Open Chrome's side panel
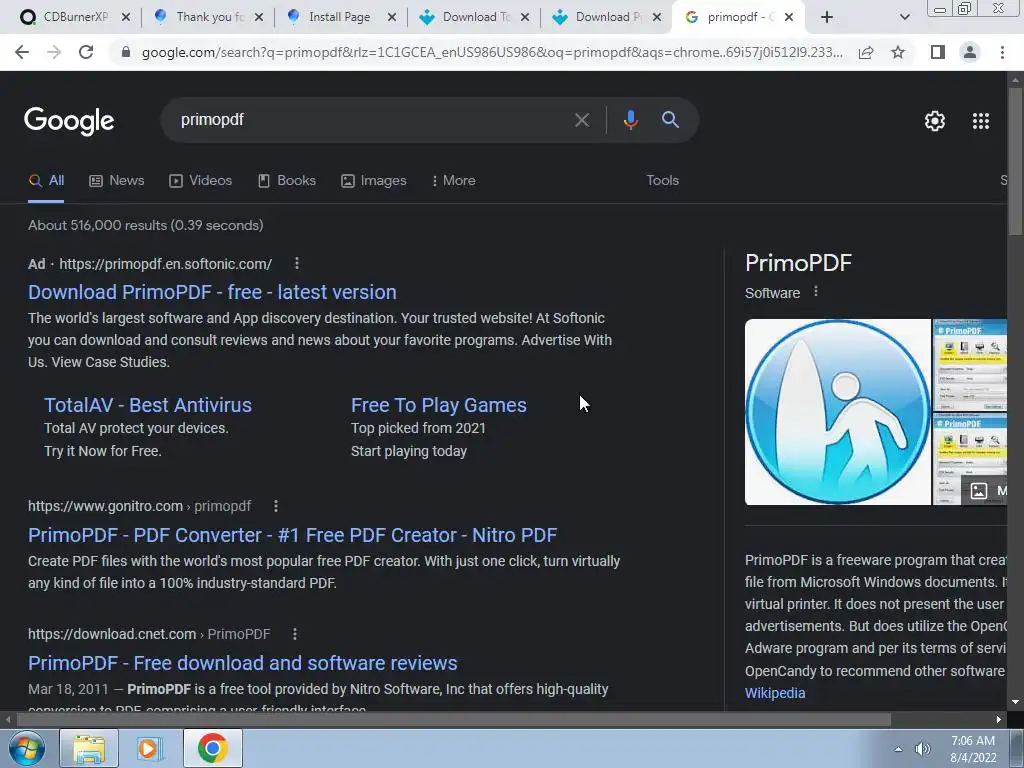 938,52
